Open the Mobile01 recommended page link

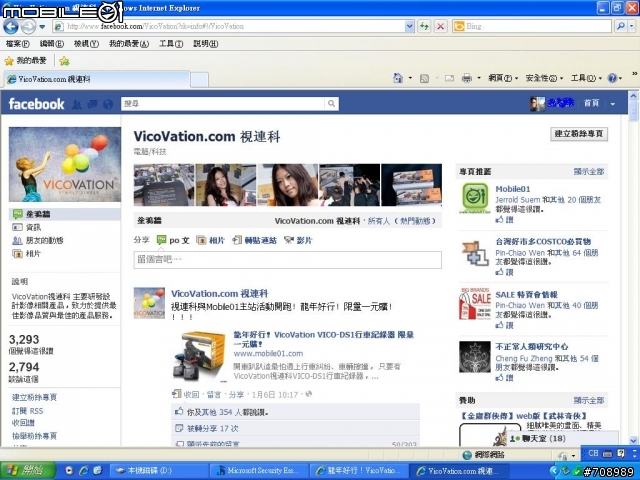(513, 189)
